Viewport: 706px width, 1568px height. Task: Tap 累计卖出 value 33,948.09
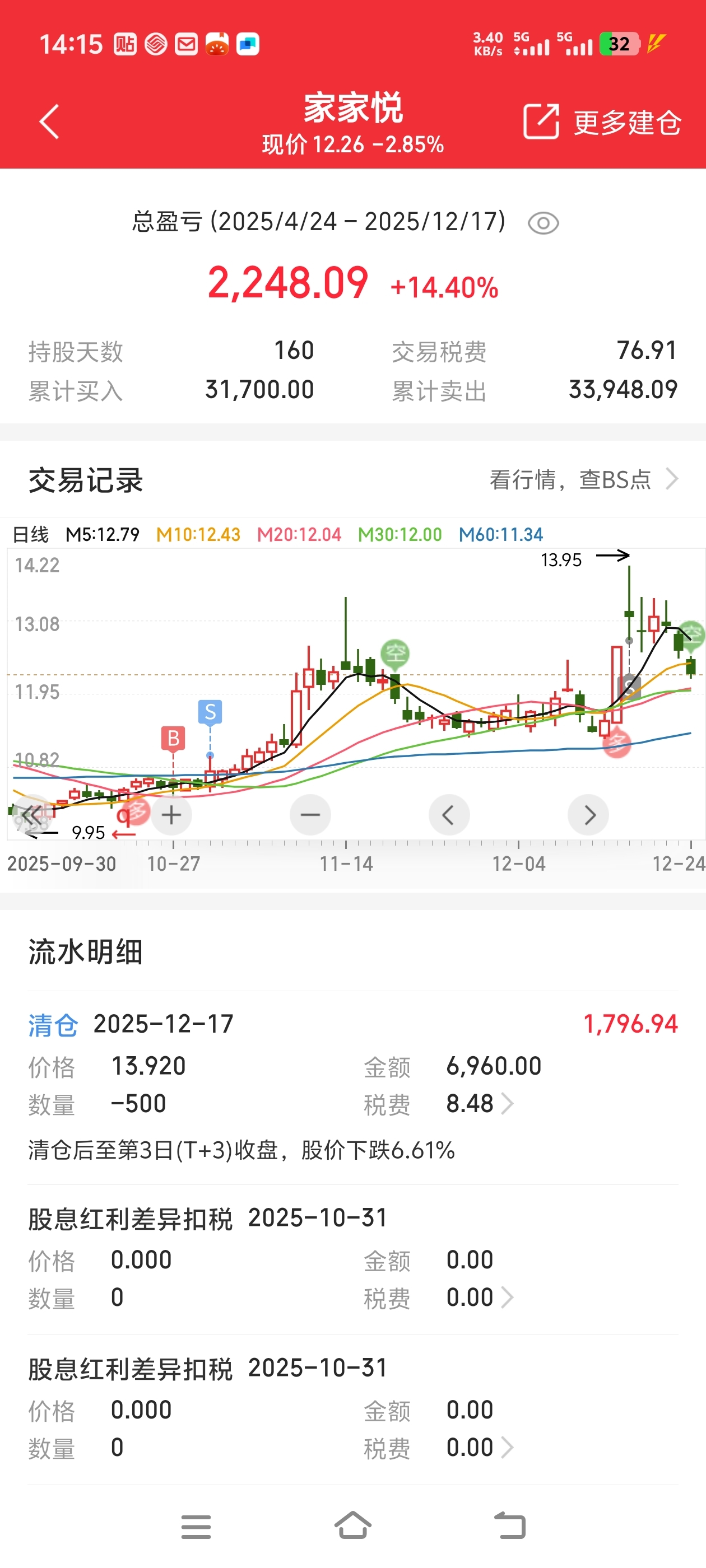[623, 390]
